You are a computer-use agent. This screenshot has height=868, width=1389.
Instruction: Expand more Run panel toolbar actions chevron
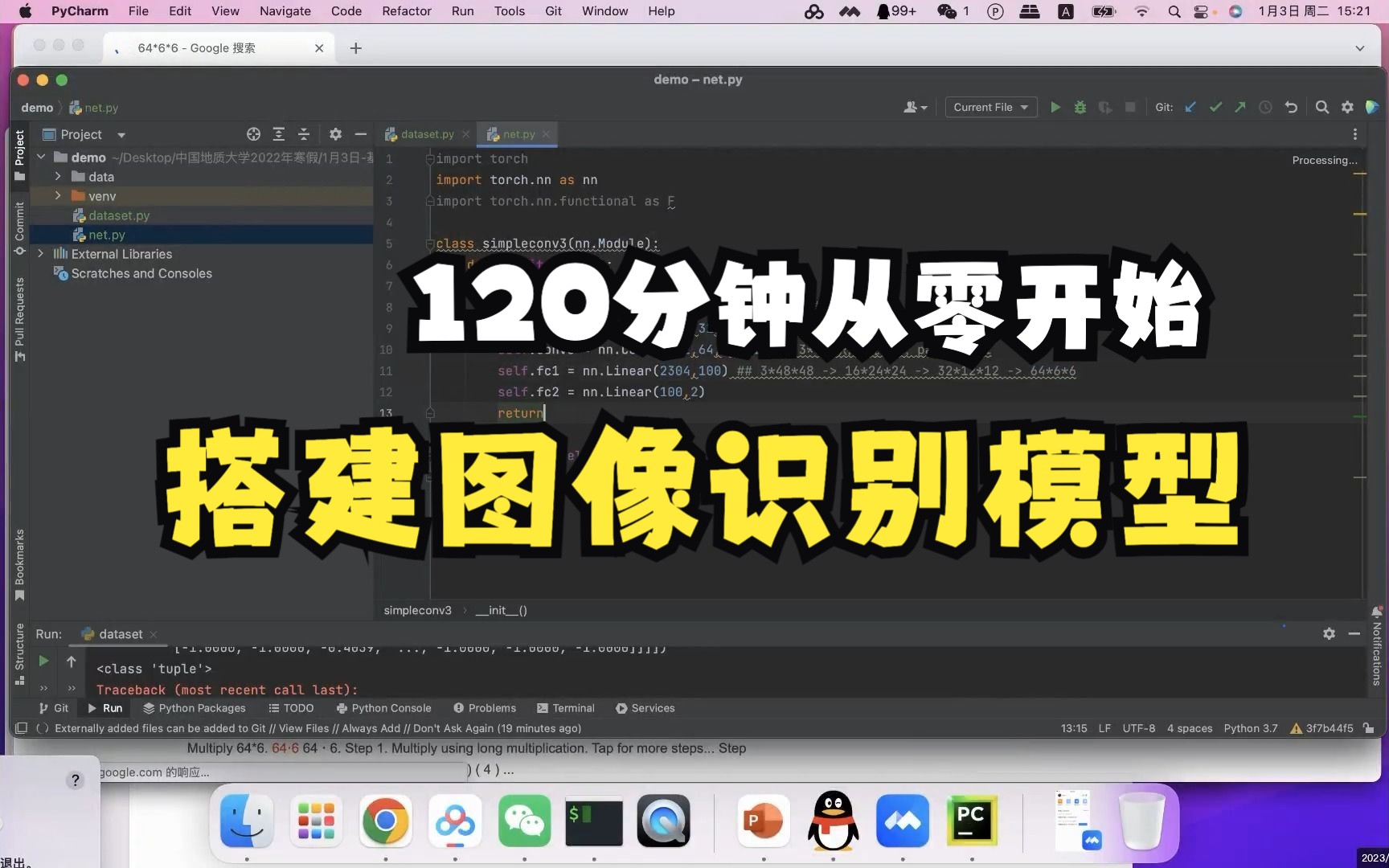click(x=43, y=688)
